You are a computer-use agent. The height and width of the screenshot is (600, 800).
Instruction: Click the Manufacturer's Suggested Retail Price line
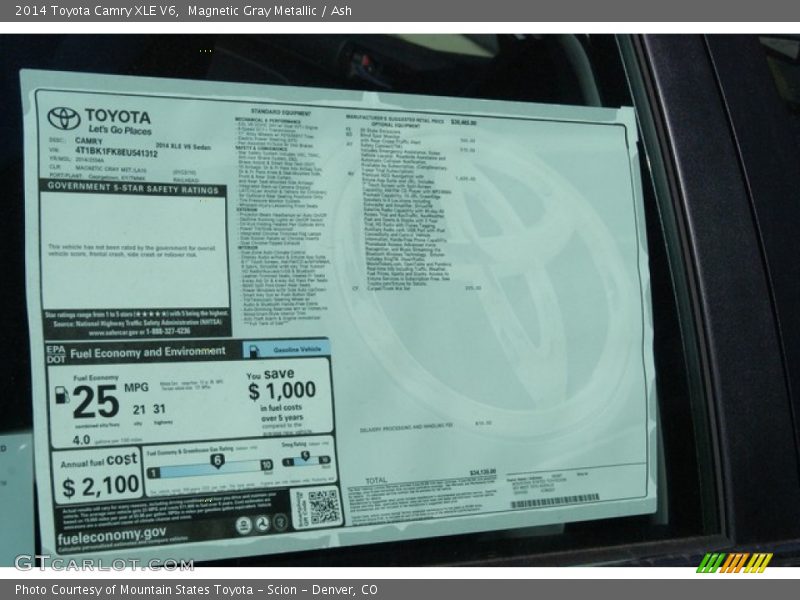pos(411,120)
